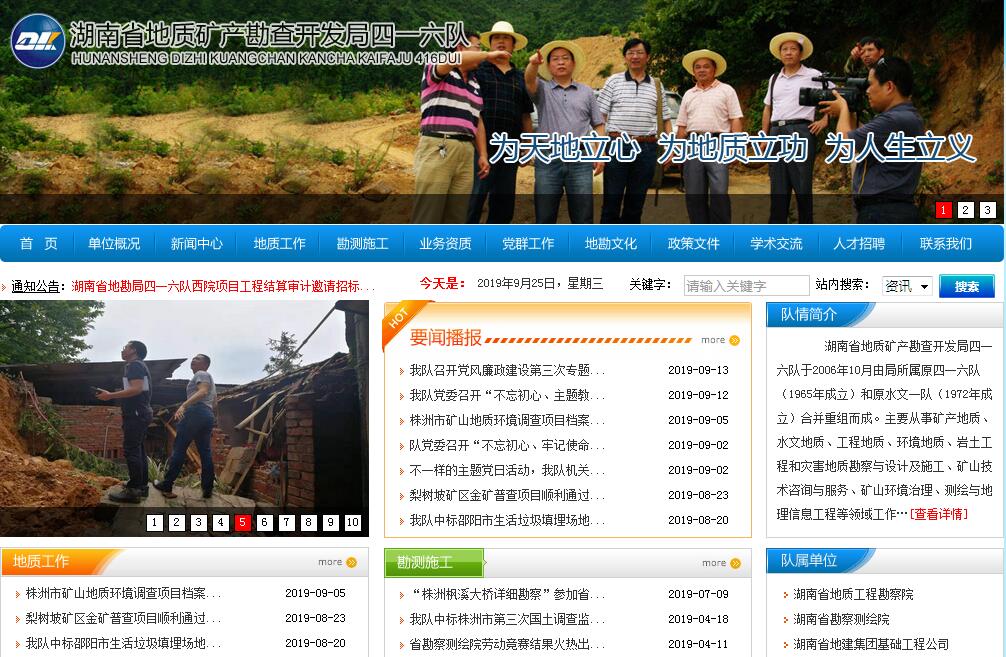Open 湖南省地质工程勘察院 link
The image size is (1006, 657).
(853, 594)
